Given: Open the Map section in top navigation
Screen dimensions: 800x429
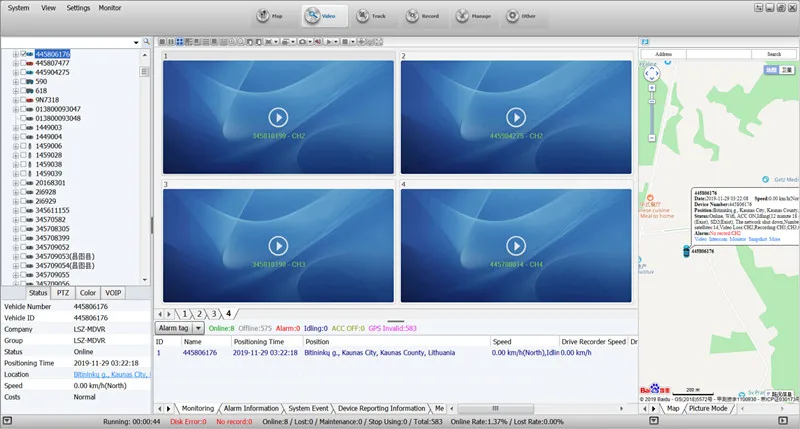Looking at the screenshot, I should 270,16.
